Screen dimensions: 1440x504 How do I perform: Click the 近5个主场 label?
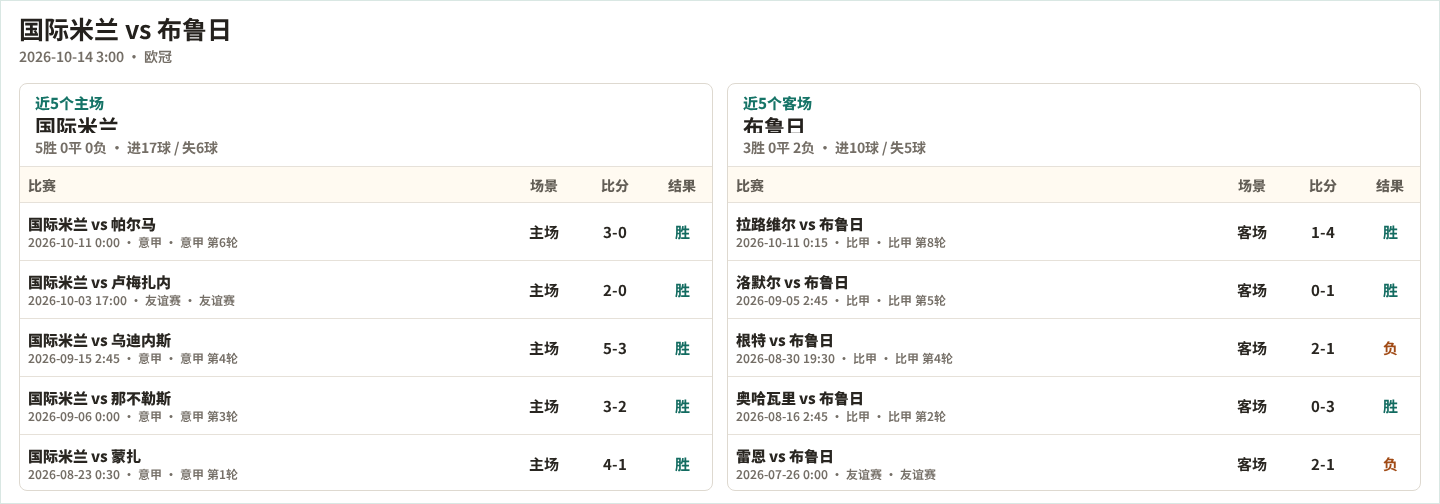pos(69,103)
